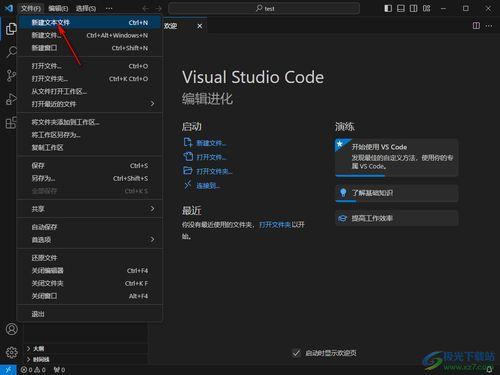Click 打开文件夹 link in 最近 section

(275, 225)
